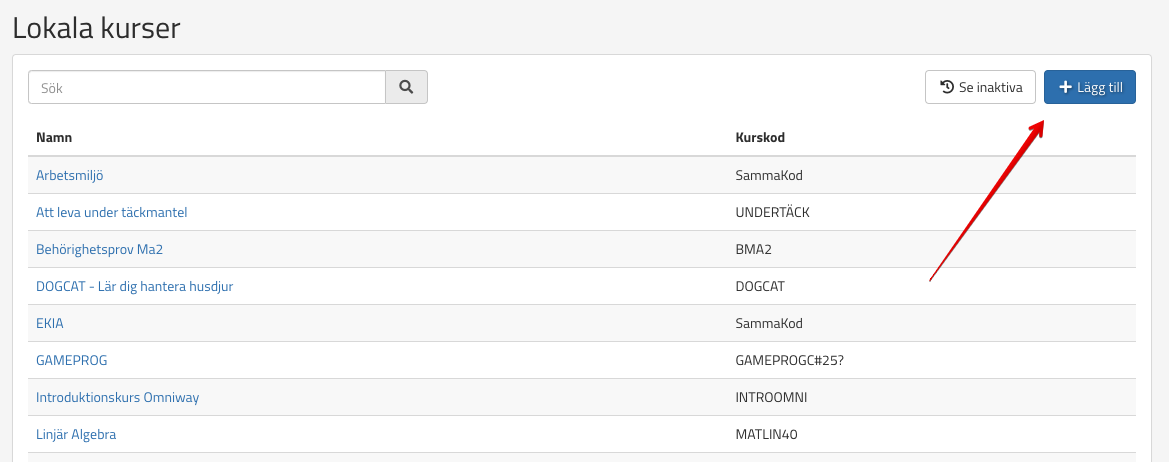Click the history icon in Se inaktiva
The image size is (1169, 462).
(x=947, y=87)
